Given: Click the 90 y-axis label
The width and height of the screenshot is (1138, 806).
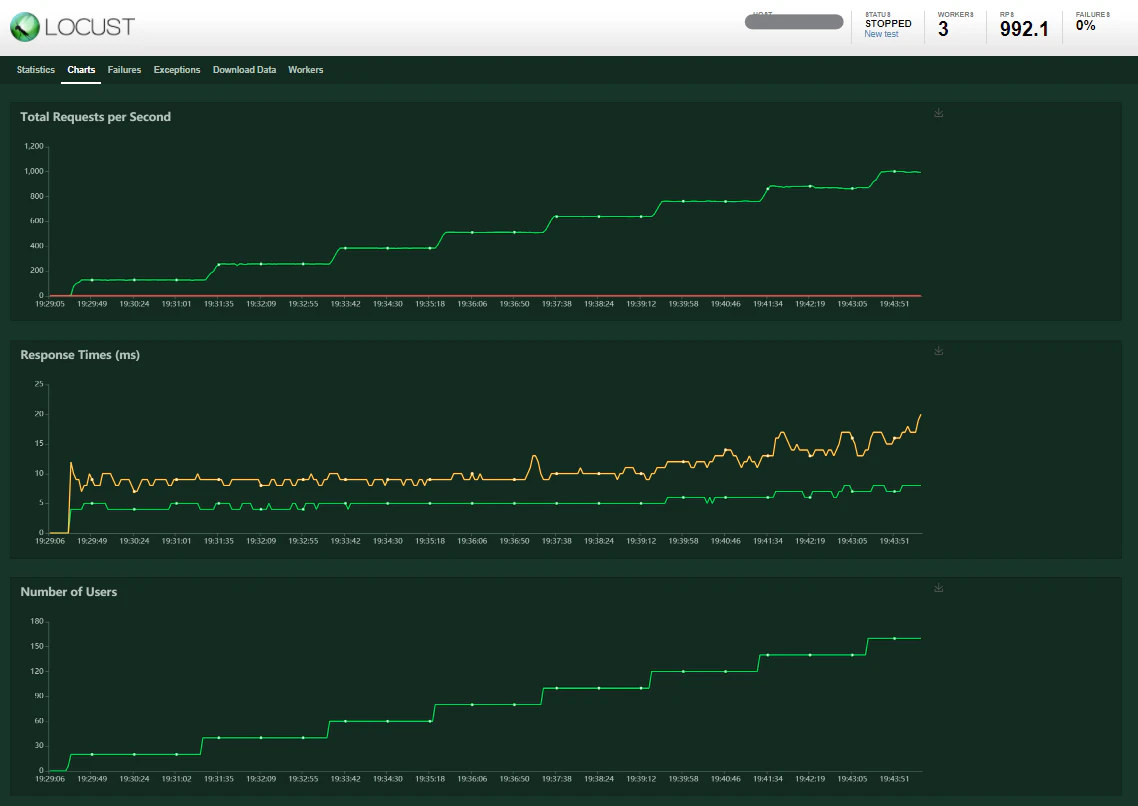Looking at the screenshot, I should click(x=39, y=696).
